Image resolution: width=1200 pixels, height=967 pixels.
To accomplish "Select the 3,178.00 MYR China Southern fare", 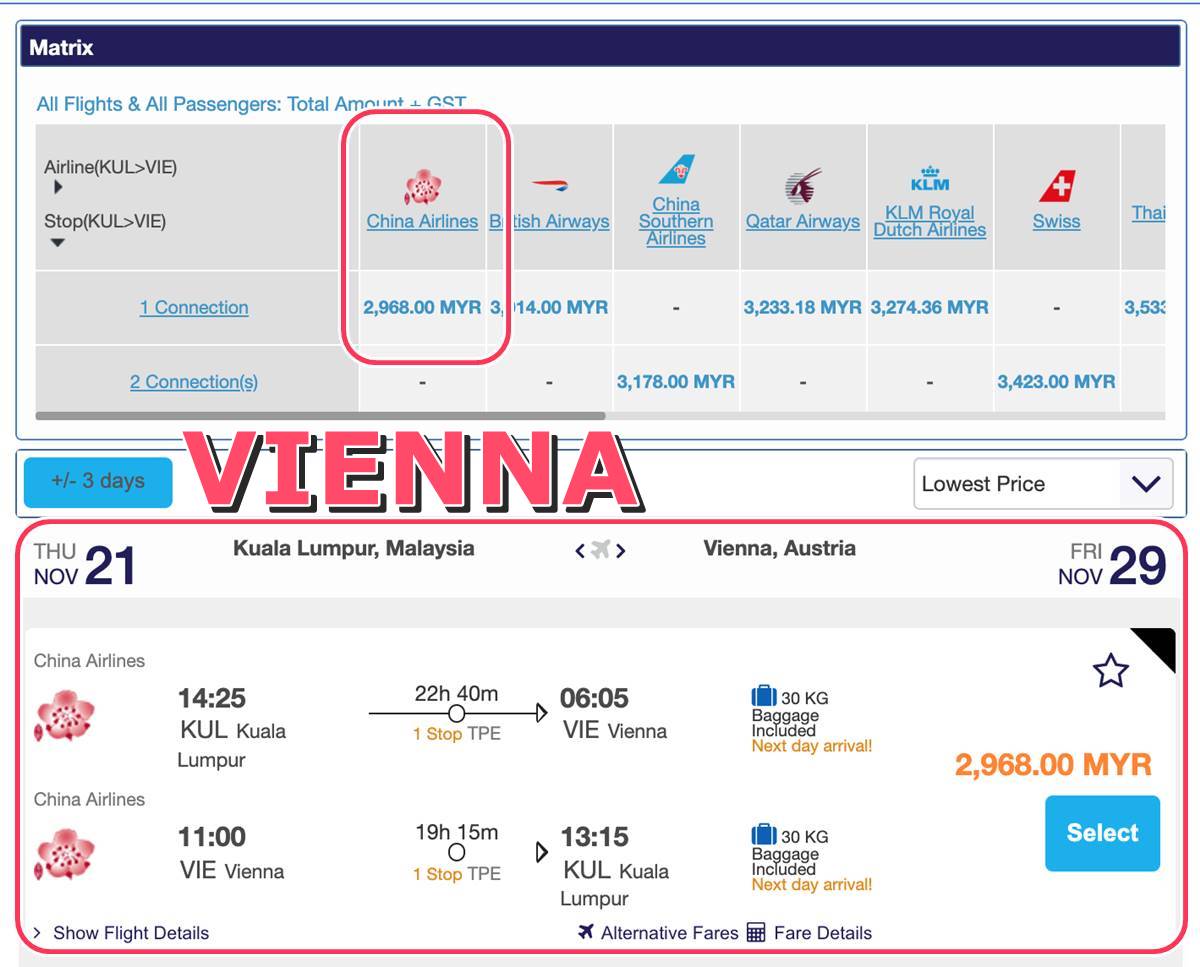I will pos(676,381).
